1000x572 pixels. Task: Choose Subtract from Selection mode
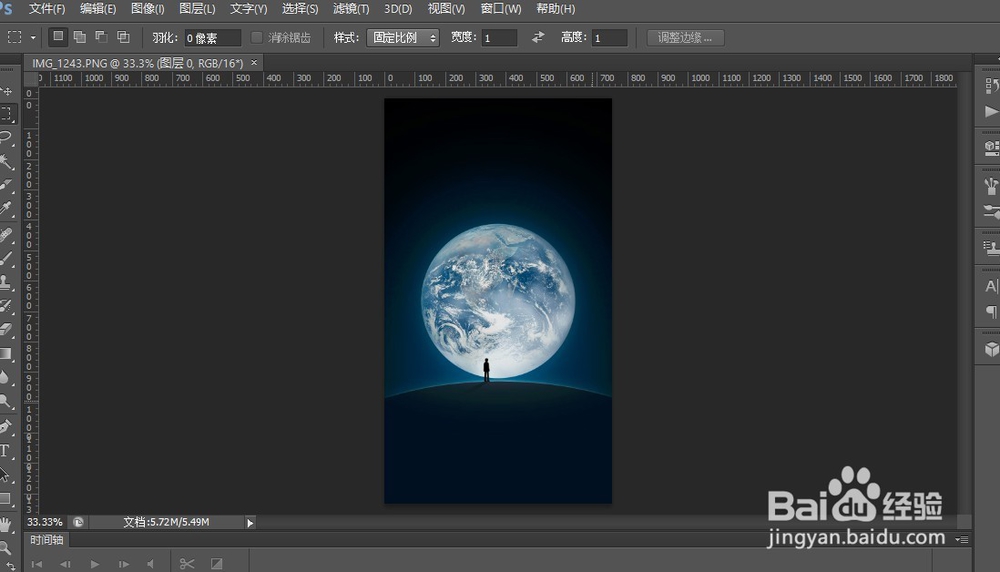pos(101,37)
